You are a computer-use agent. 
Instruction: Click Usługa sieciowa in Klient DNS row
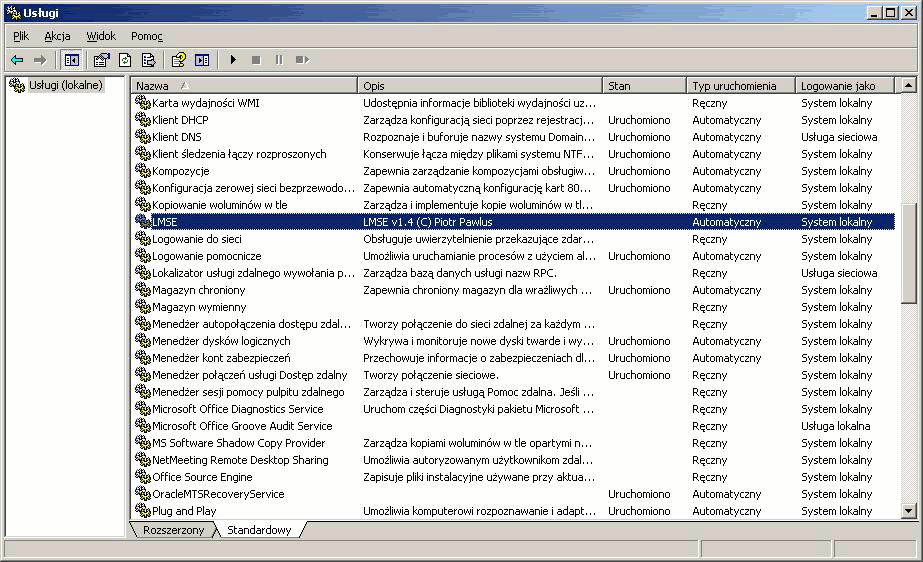(x=839, y=137)
